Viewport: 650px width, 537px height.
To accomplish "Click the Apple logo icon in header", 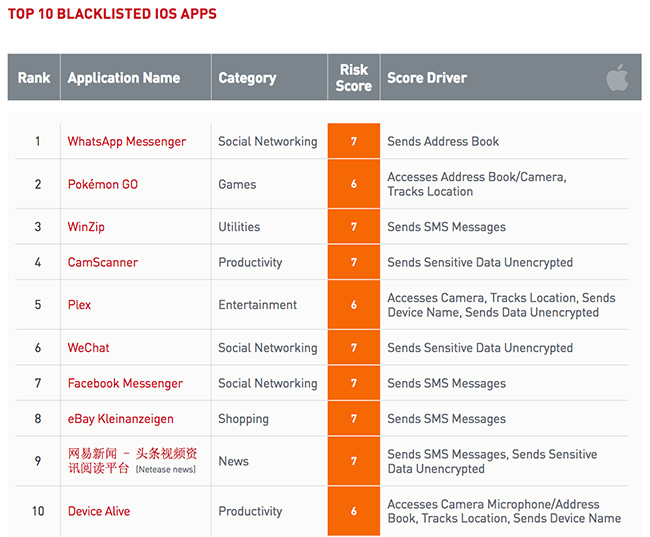I will pos(617,78).
